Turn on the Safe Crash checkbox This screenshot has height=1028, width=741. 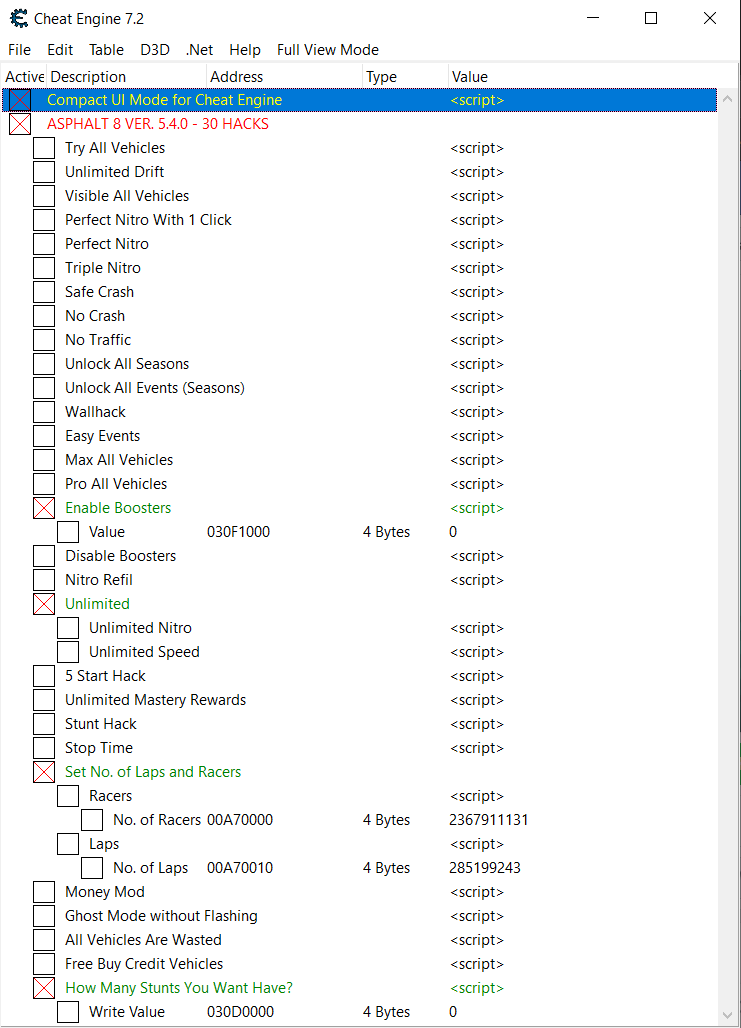(44, 292)
